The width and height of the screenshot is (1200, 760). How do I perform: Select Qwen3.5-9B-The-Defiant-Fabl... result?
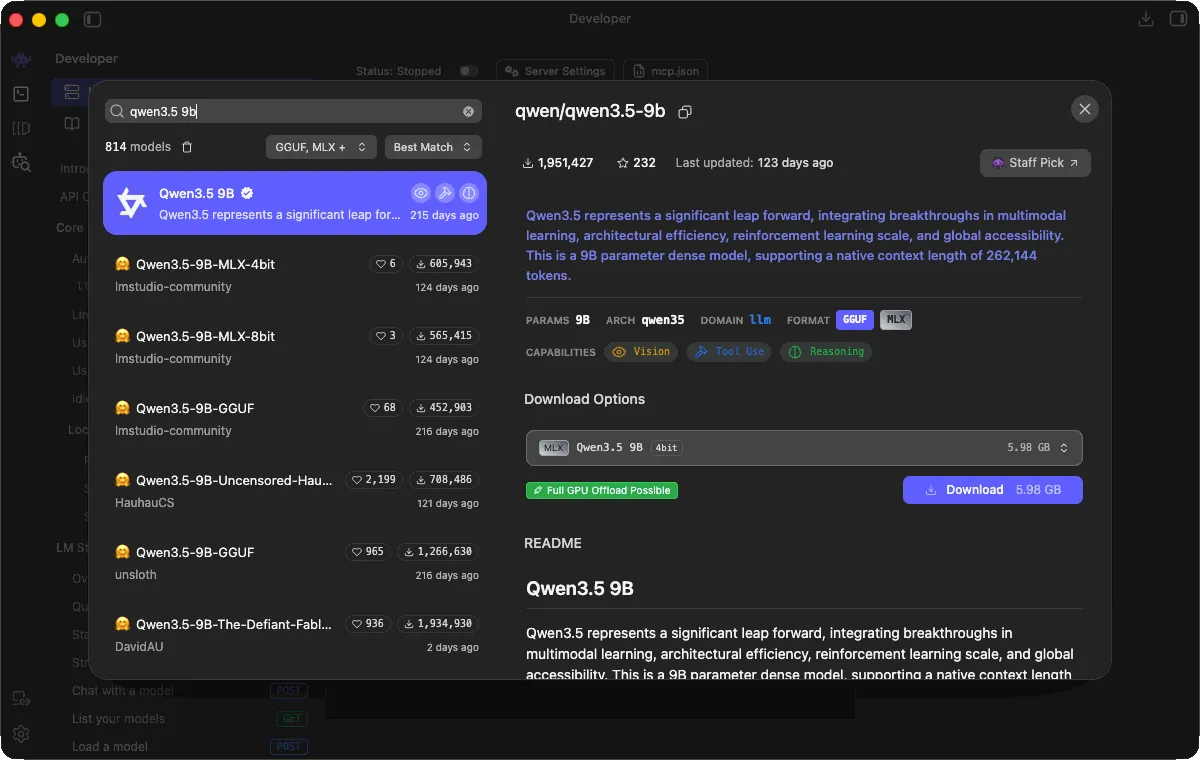tap(295, 635)
